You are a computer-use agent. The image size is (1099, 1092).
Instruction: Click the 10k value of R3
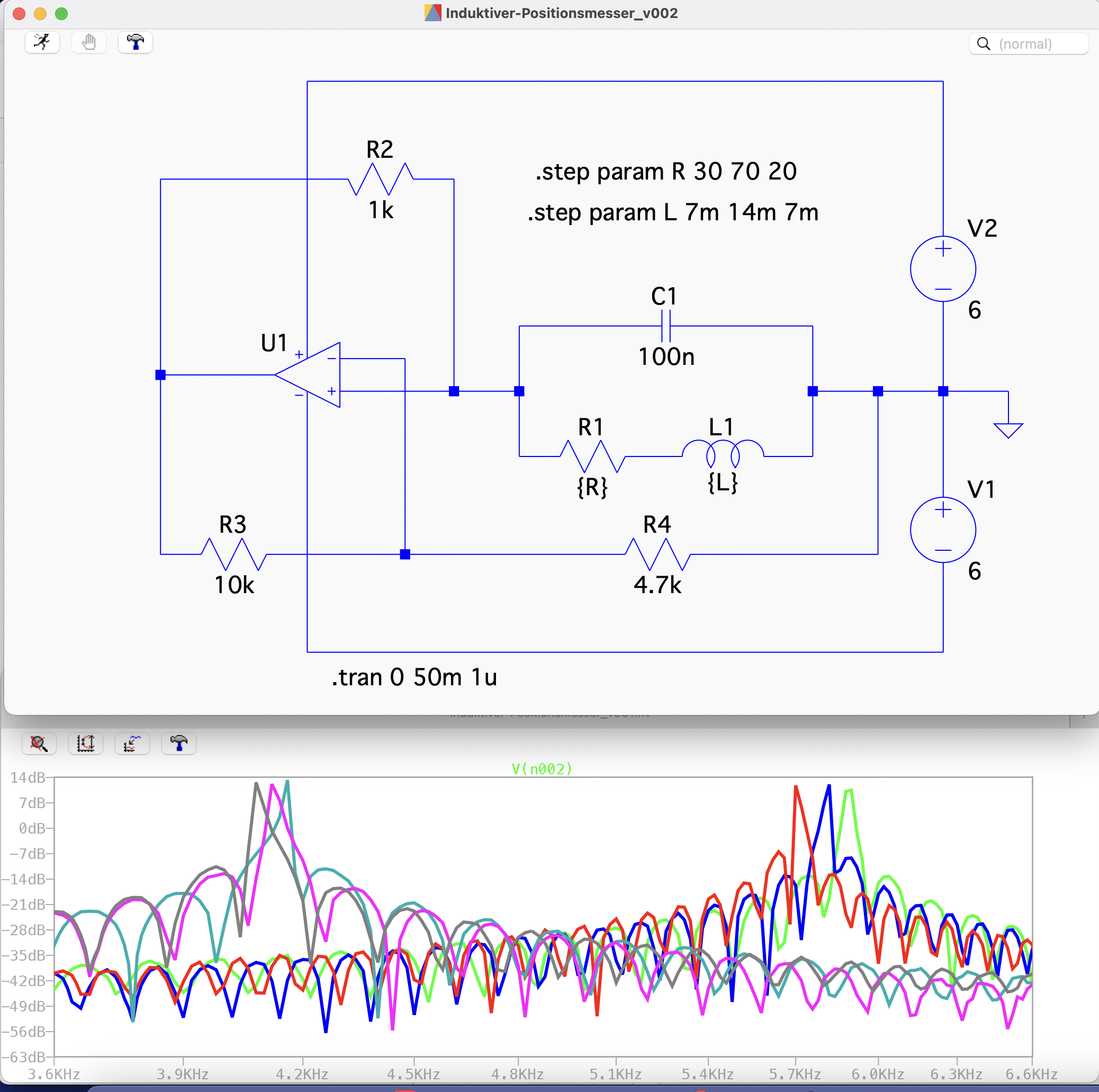[x=234, y=585]
